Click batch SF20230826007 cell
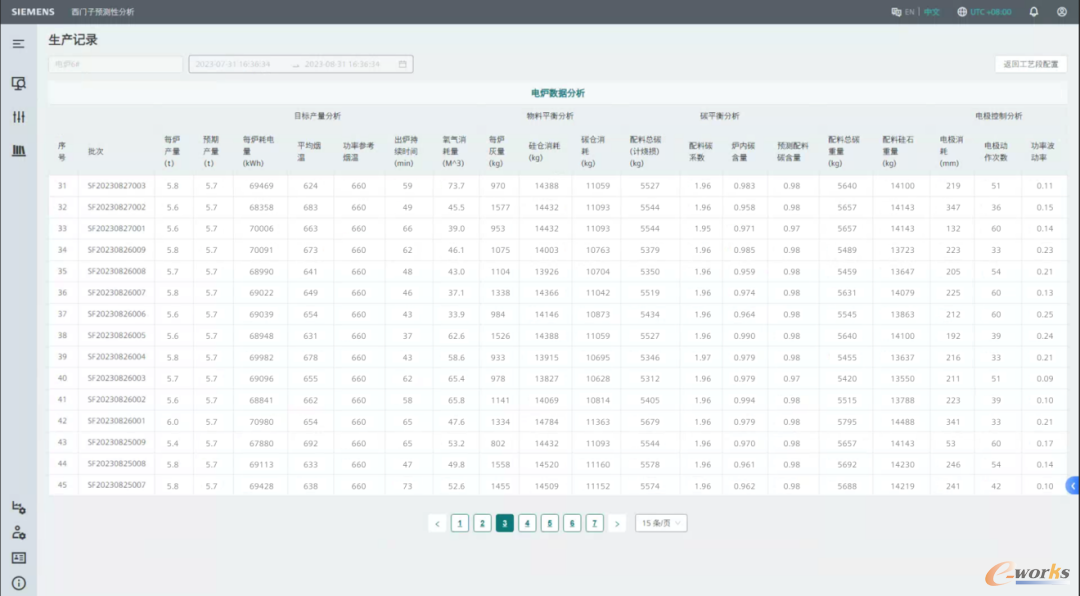 [x=116, y=293]
